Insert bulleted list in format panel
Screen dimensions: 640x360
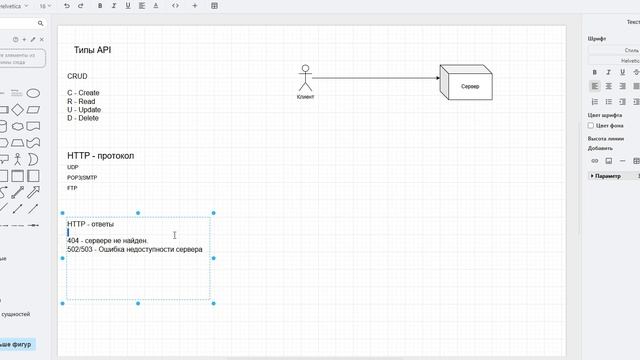[x=609, y=102]
